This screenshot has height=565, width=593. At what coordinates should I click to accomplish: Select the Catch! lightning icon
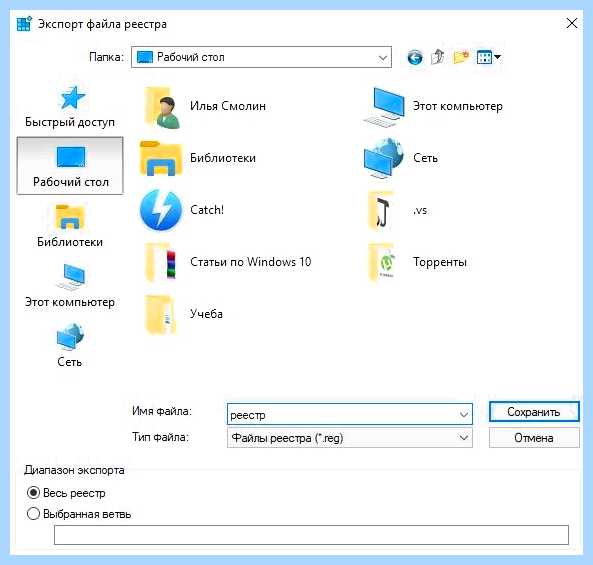click(161, 210)
